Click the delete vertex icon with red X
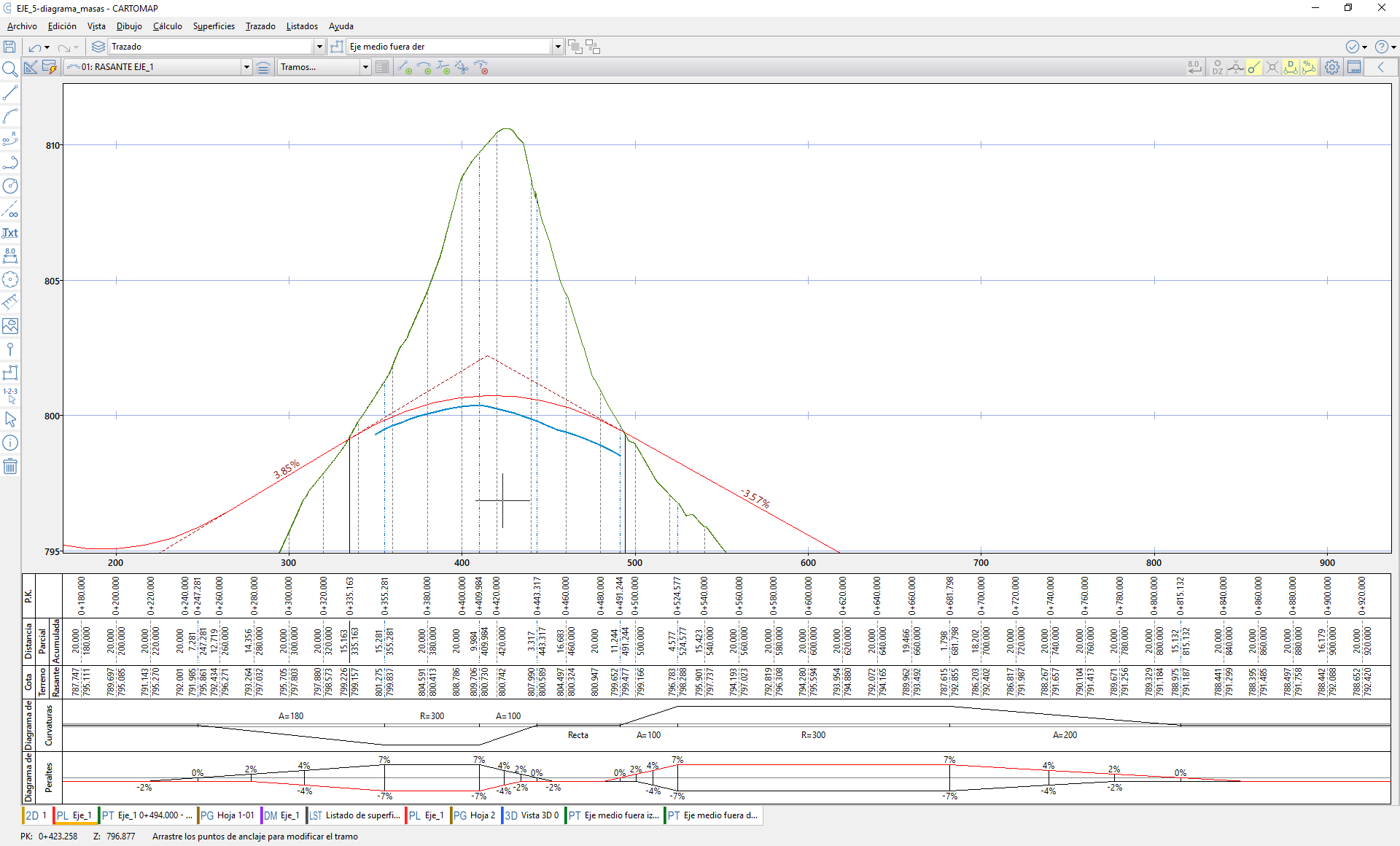 [481, 68]
